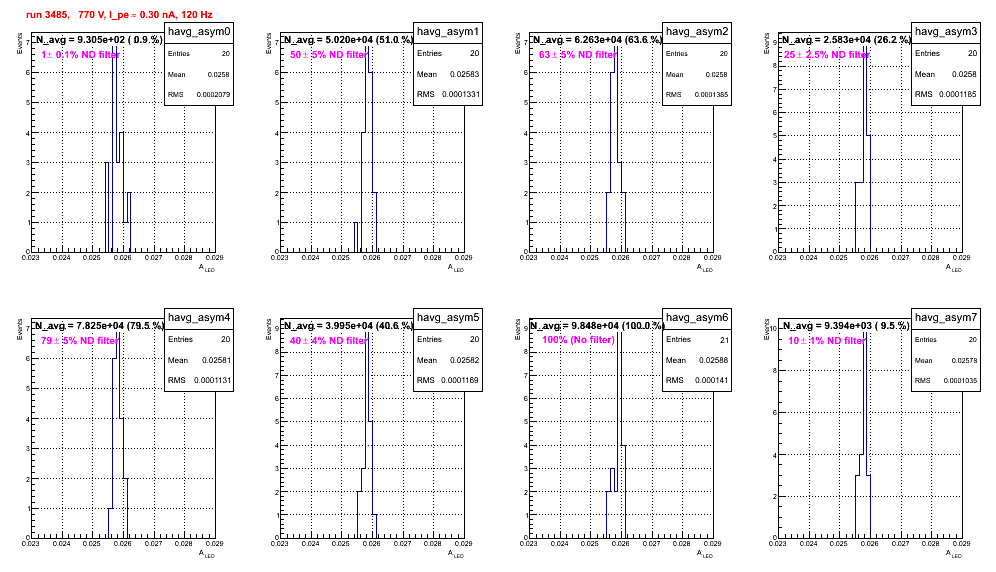996x572 pixels.
Task: Click Mean 0.02588 in havg_asym6 stats
Action: [697, 360]
